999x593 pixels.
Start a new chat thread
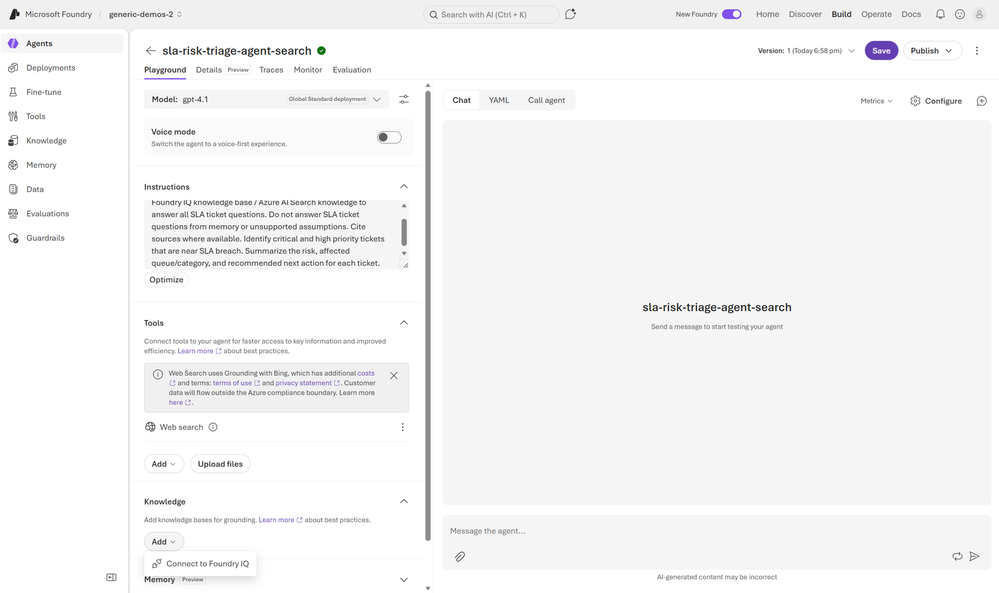pos(982,101)
